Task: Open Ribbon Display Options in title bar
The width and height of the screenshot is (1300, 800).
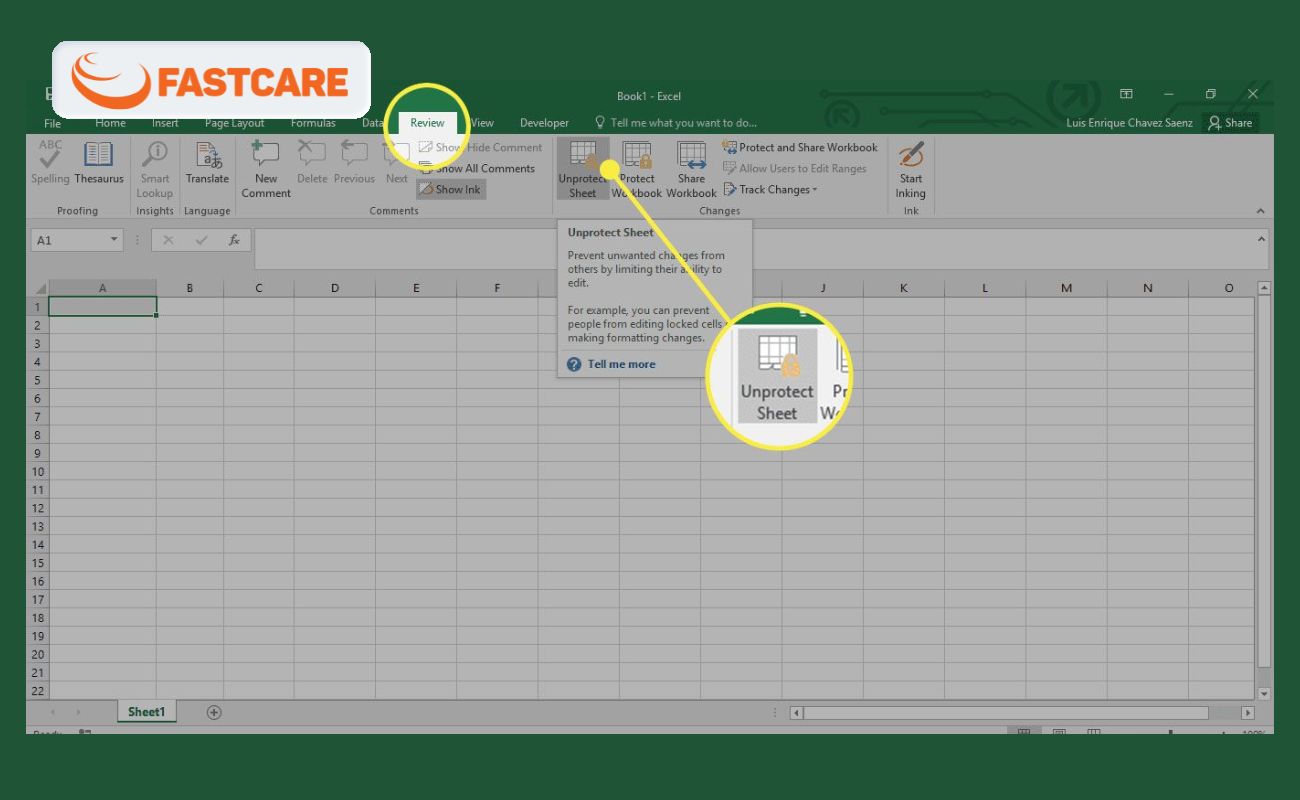Action: click(x=1126, y=94)
